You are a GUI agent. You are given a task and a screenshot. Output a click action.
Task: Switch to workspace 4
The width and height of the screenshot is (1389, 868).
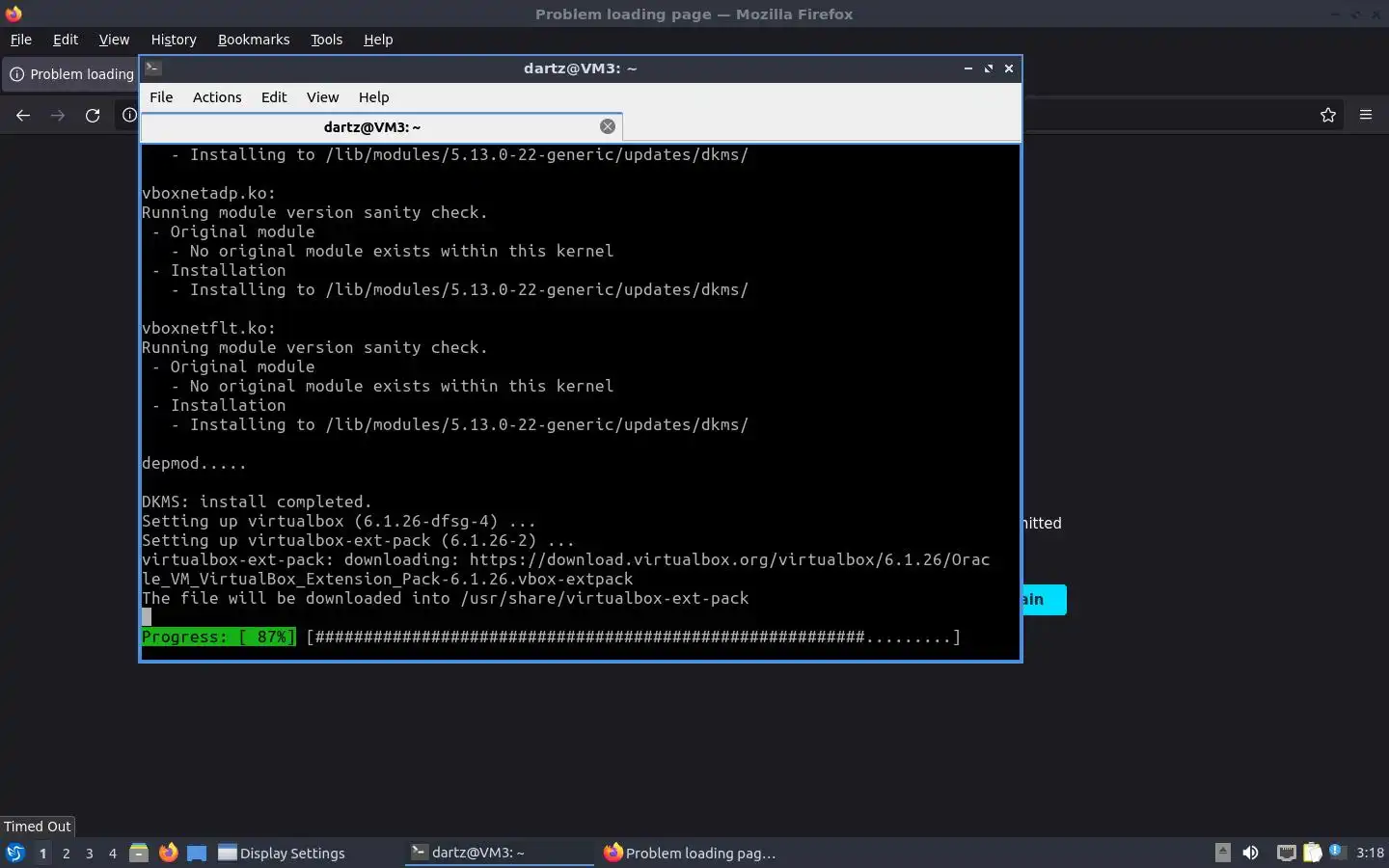click(112, 853)
